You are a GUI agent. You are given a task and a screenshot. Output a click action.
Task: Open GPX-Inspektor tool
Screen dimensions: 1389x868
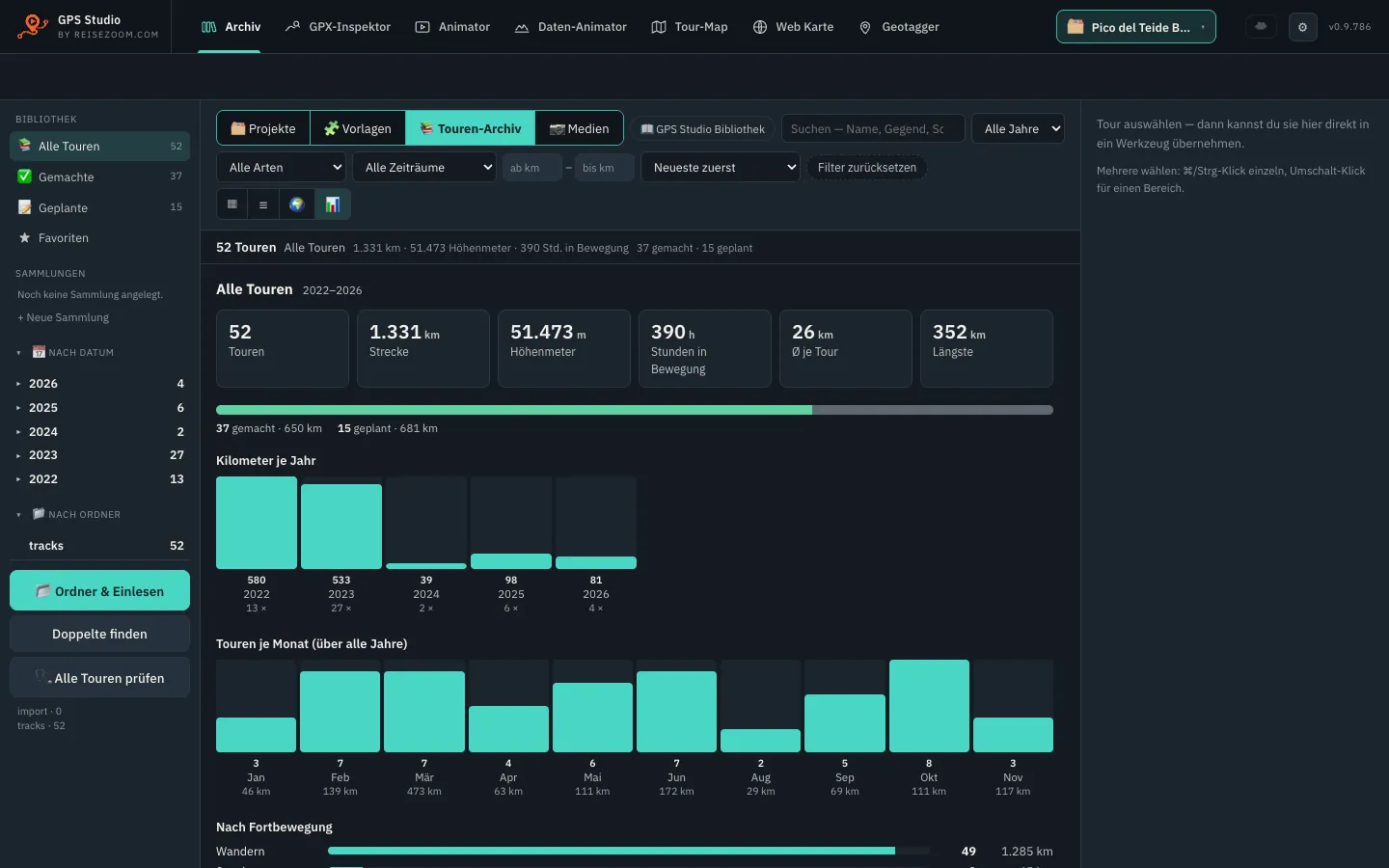339,27
